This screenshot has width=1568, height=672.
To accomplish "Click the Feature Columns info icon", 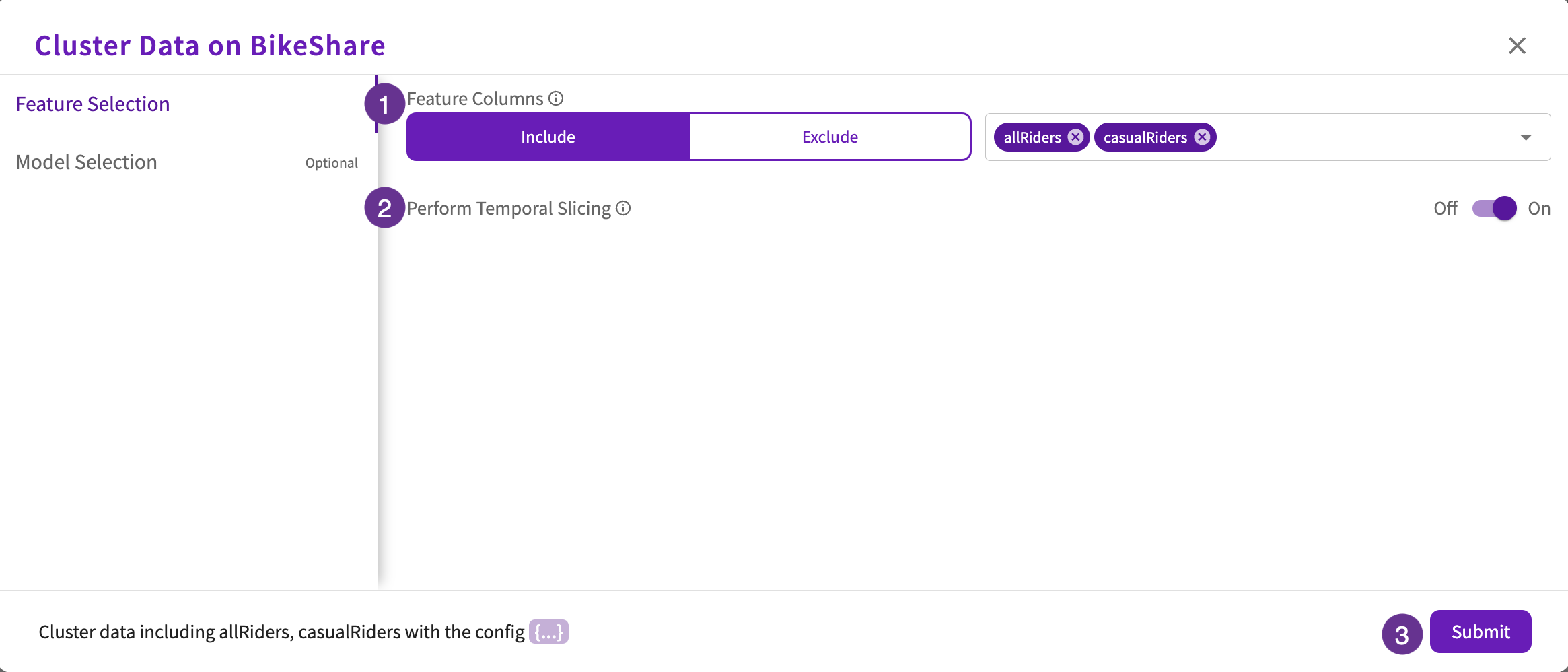I will pos(556,99).
